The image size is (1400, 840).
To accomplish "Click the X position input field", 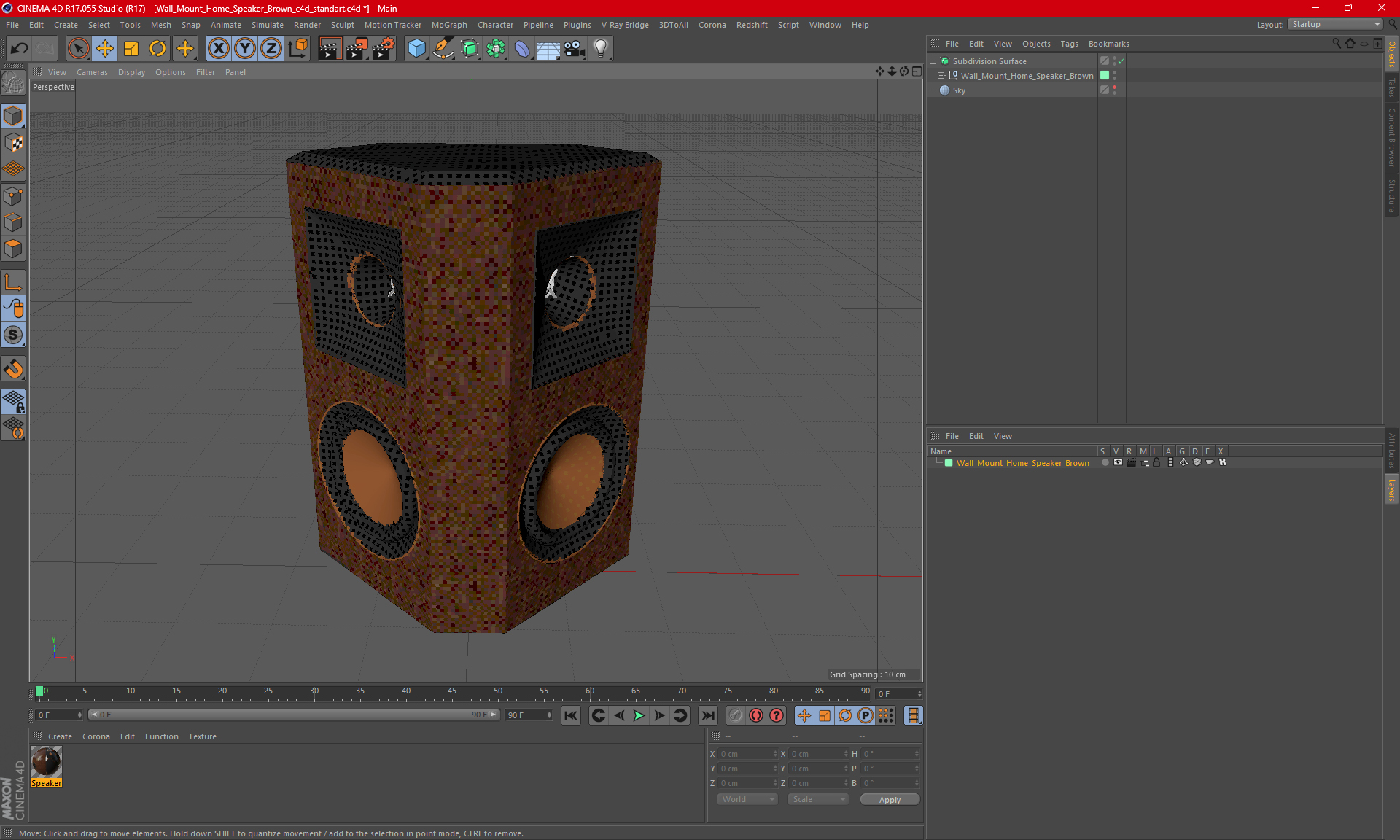I will click(747, 754).
